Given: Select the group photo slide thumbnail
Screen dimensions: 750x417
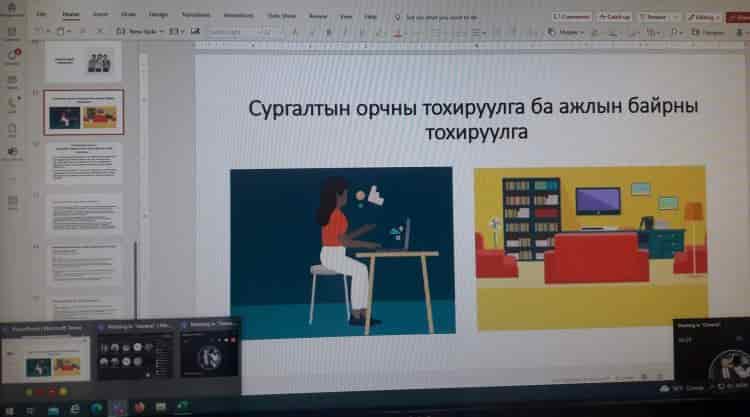Looking at the screenshot, I should click(x=83, y=62).
